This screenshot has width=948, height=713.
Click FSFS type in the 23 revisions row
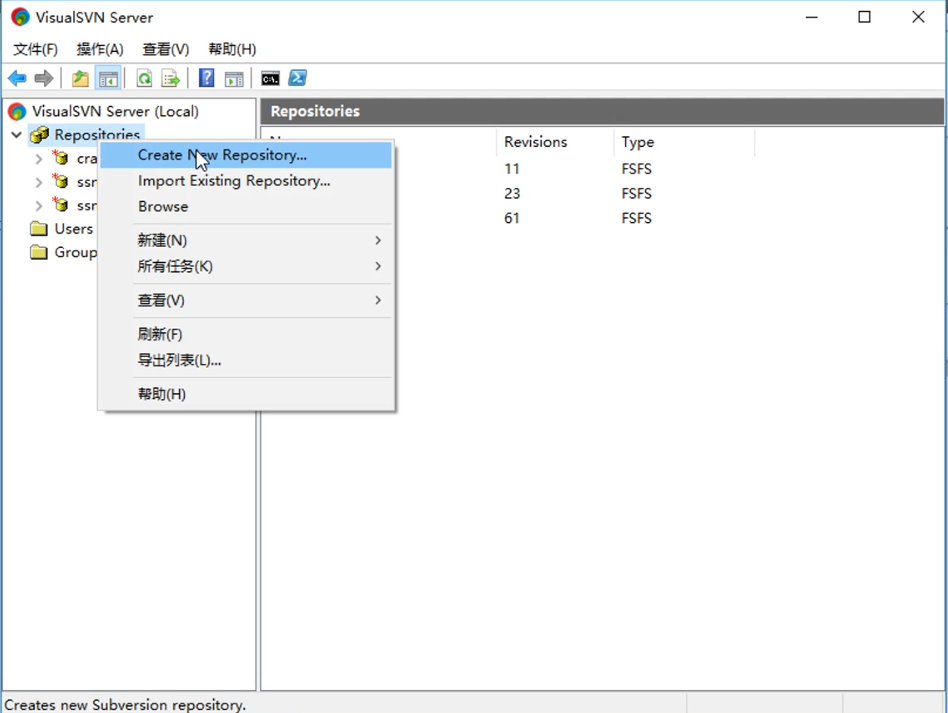pyautogui.click(x=636, y=194)
